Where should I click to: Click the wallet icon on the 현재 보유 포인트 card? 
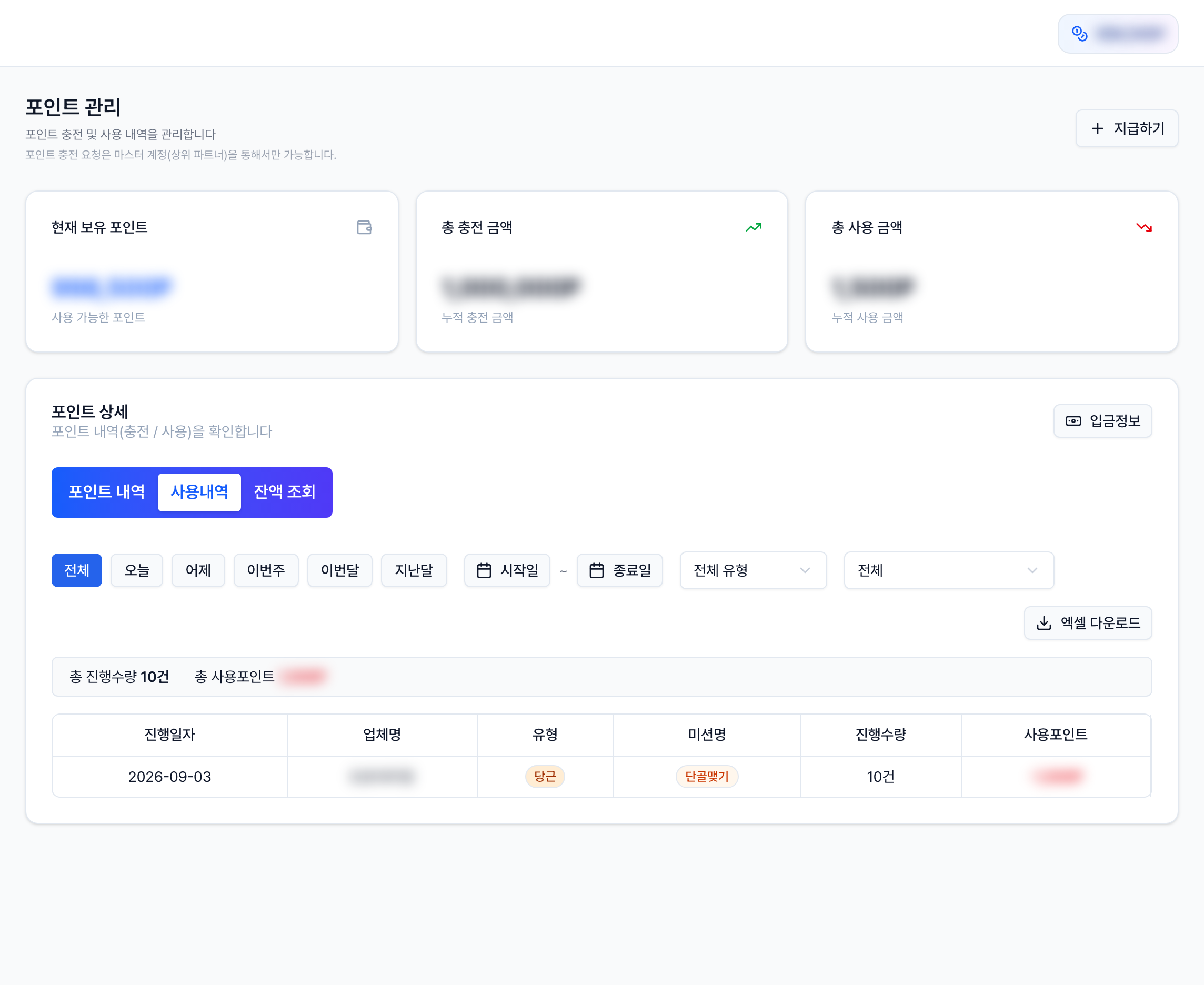point(364,227)
